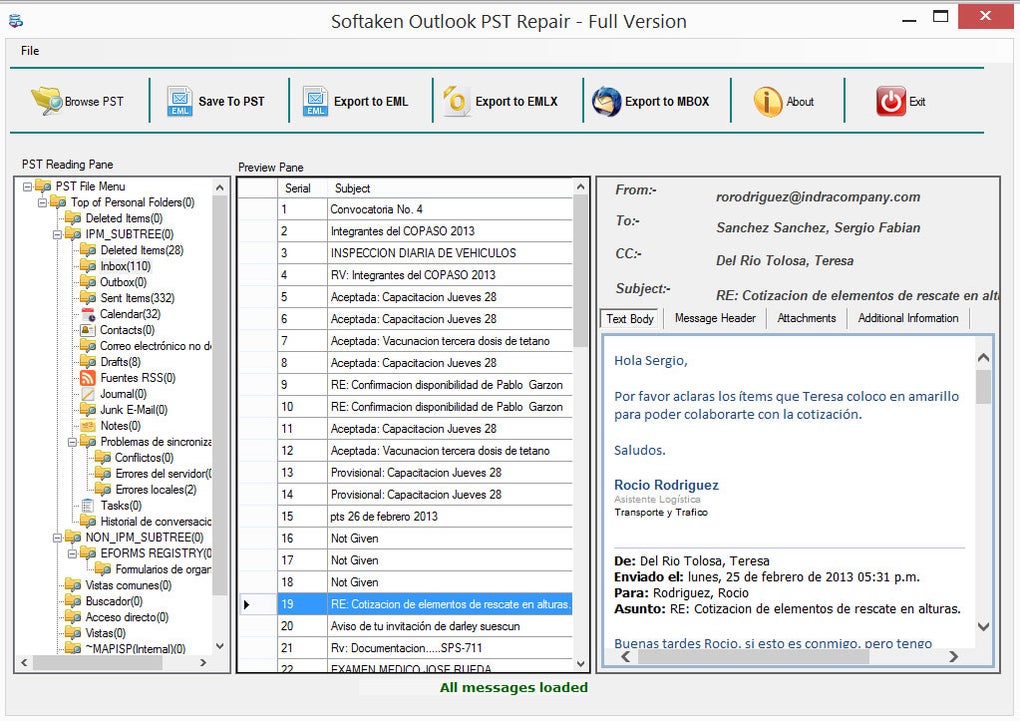Open the File menu
The height and width of the screenshot is (721, 1020).
(x=29, y=50)
